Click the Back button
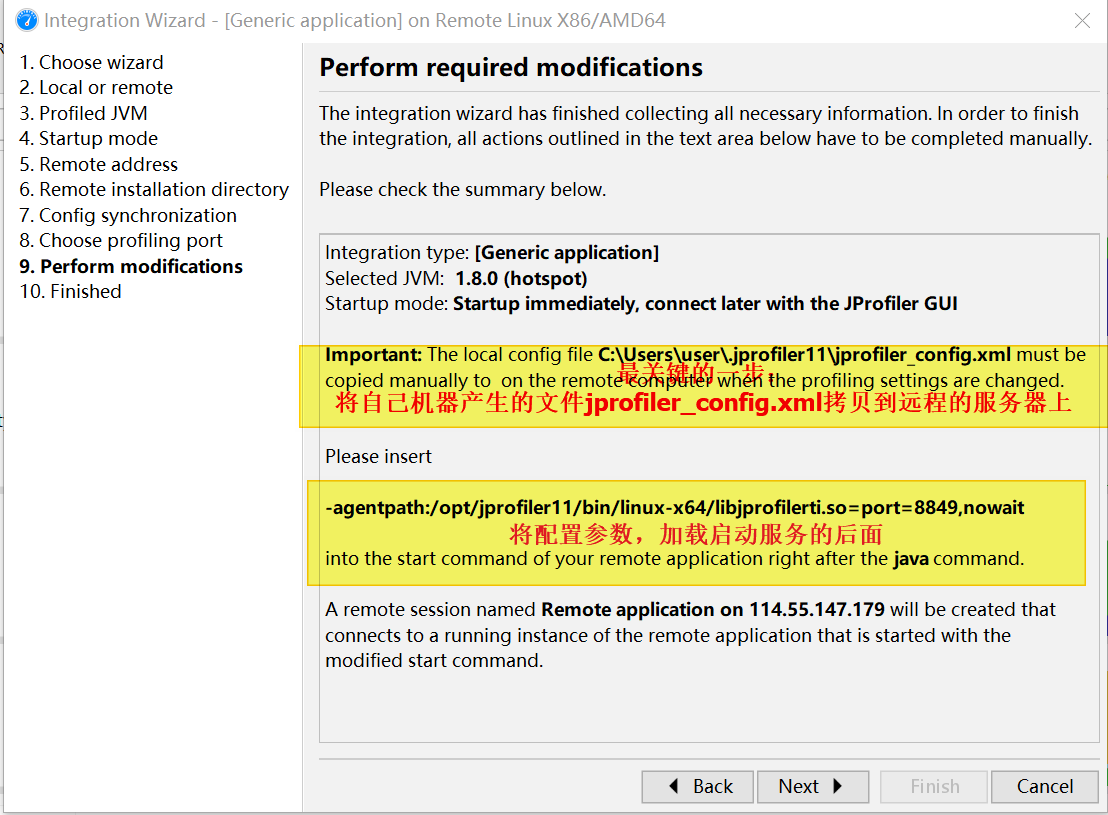Image resolution: width=1108 pixels, height=815 pixels. pyautogui.click(x=697, y=787)
